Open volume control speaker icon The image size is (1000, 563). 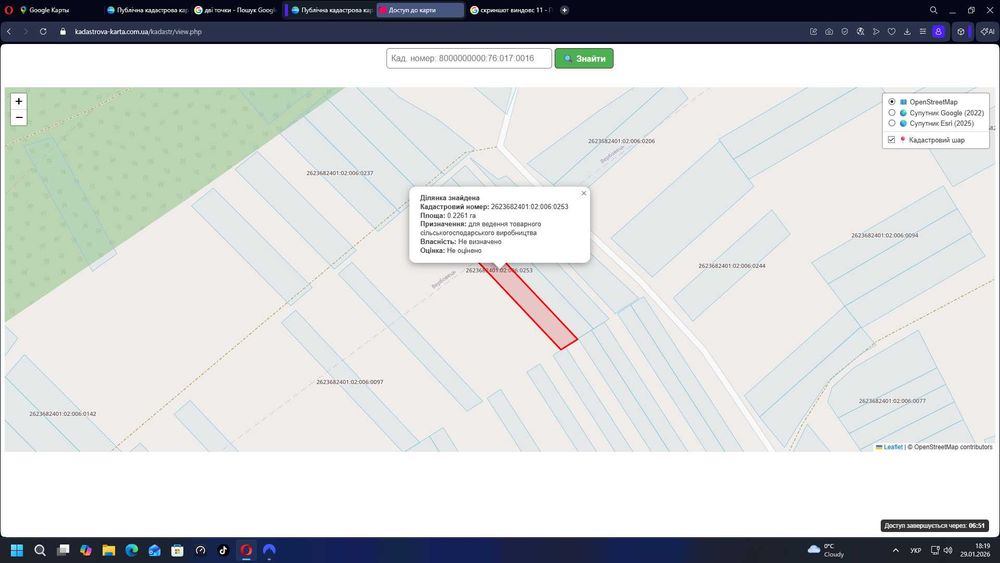click(948, 550)
